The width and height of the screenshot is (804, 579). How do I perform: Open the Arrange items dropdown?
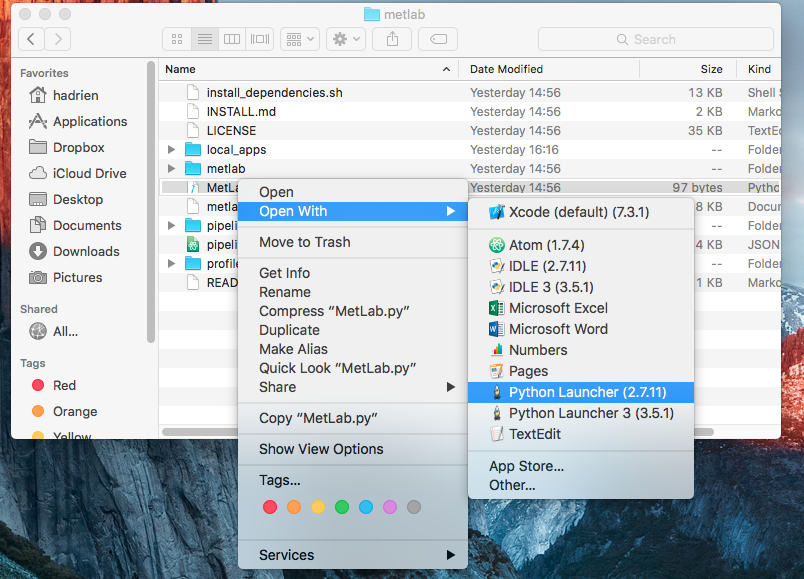pyautogui.click(x=300, y=39)
